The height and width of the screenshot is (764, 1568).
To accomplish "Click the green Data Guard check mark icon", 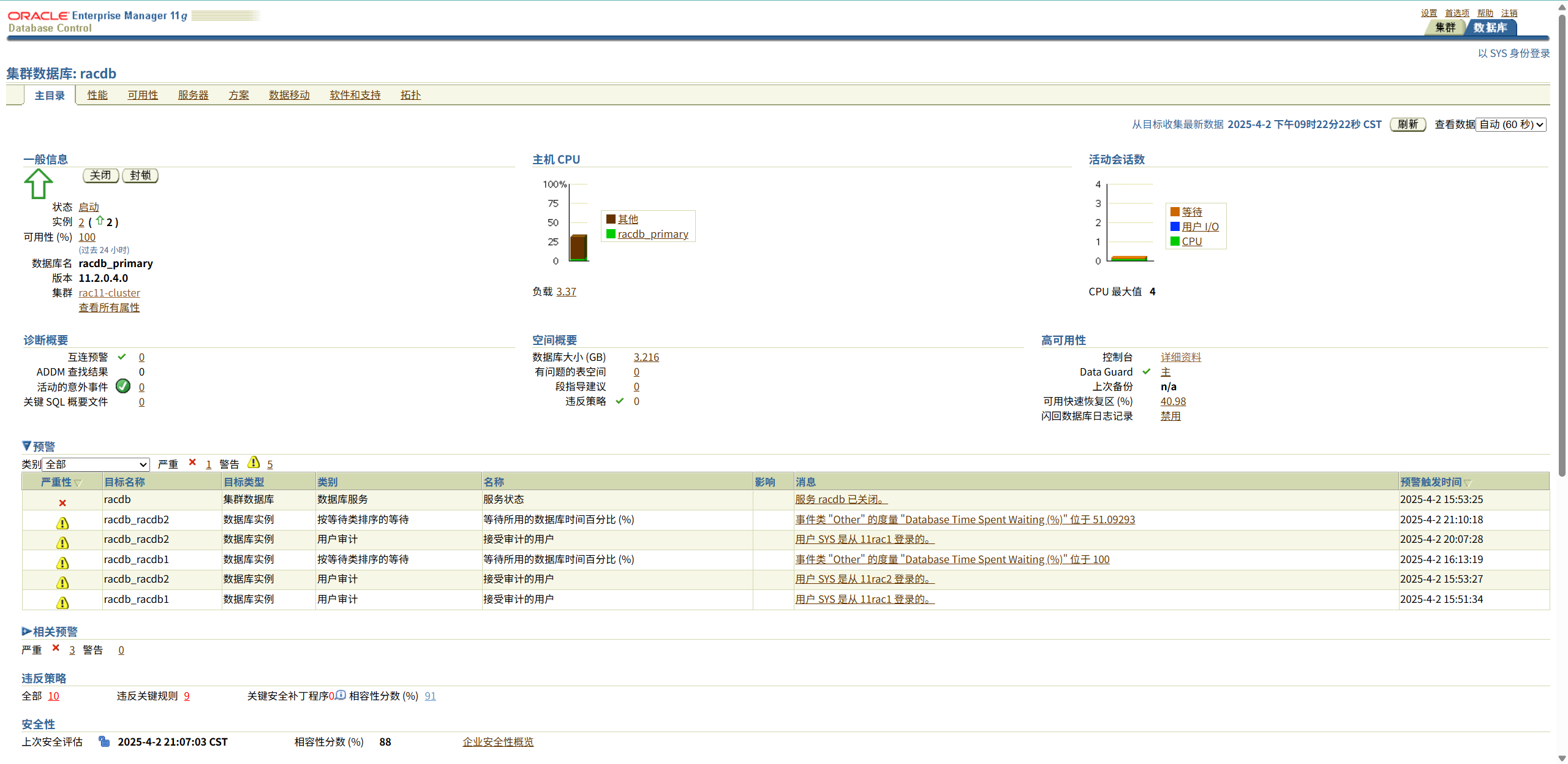I will (x=1146, y=371).
